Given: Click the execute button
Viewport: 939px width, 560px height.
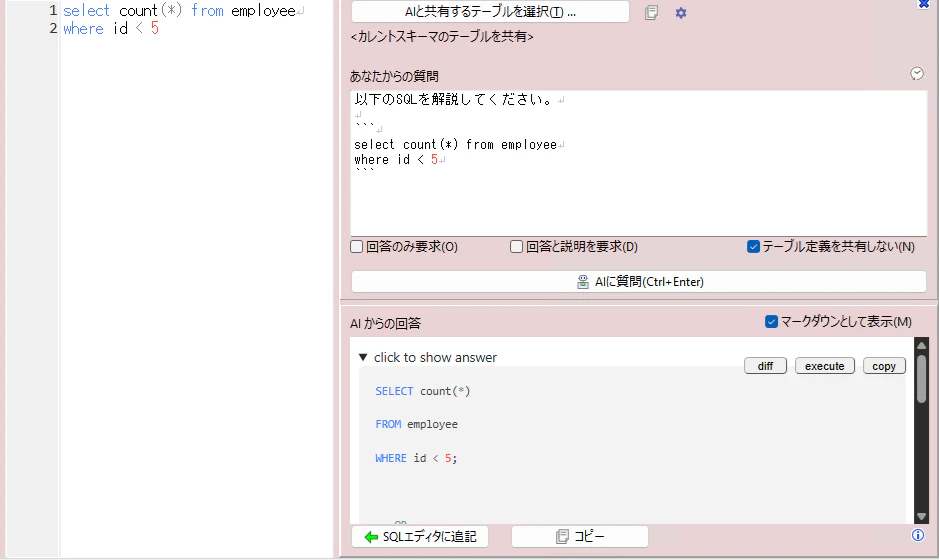Looking at the screenshot, I should (825, 366).
